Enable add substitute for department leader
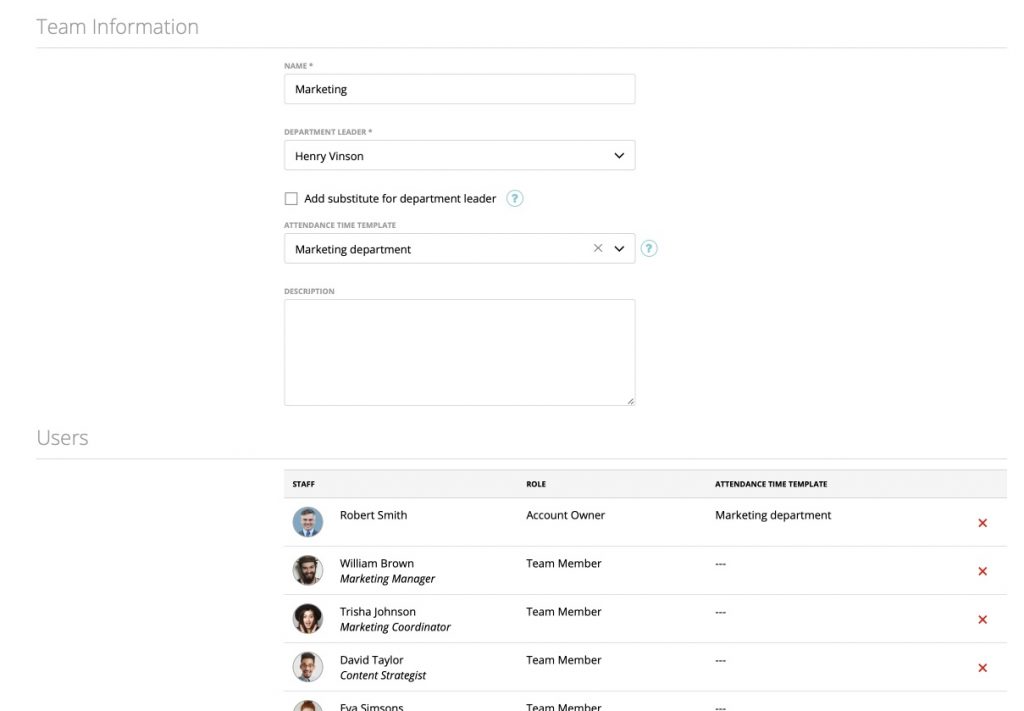The image size is (1024, 711). click(291, 198)
